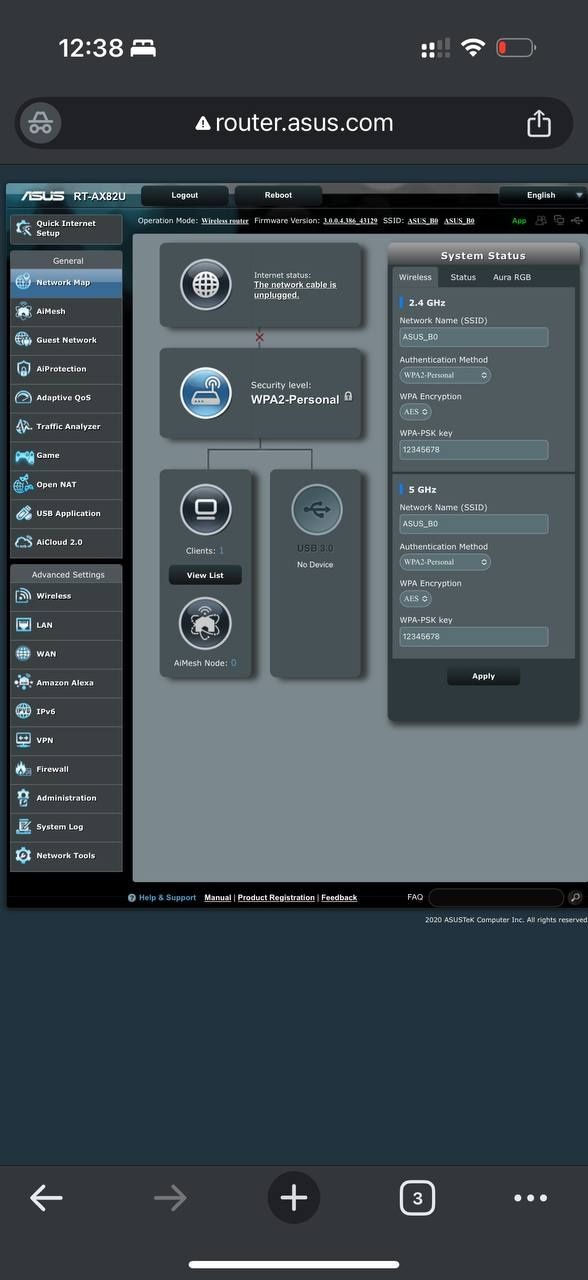Click 5 GHz Network Name field
The width and height of the screenshot is (588, 1280).
pyautogui.click(x=474, y=524)
